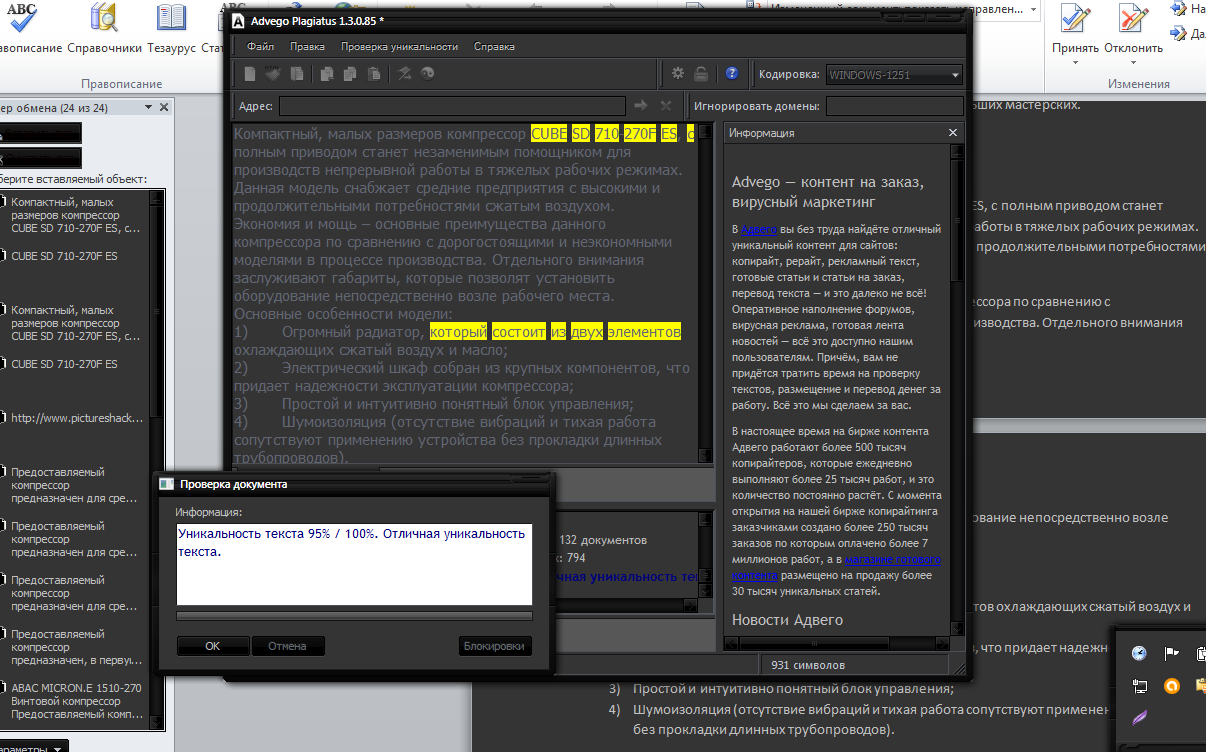Open help via the blue question mark icon

732,73
